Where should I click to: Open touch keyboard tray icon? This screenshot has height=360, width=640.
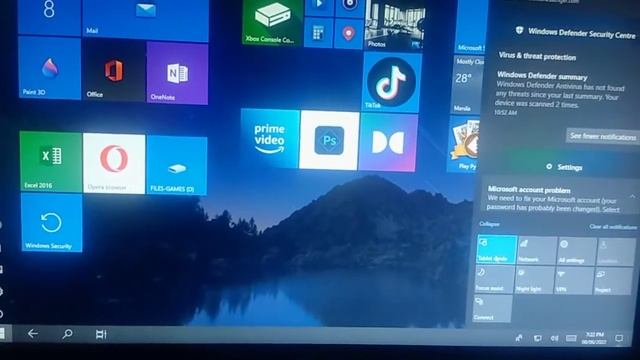pyautogui.click(x=571, y=338)
